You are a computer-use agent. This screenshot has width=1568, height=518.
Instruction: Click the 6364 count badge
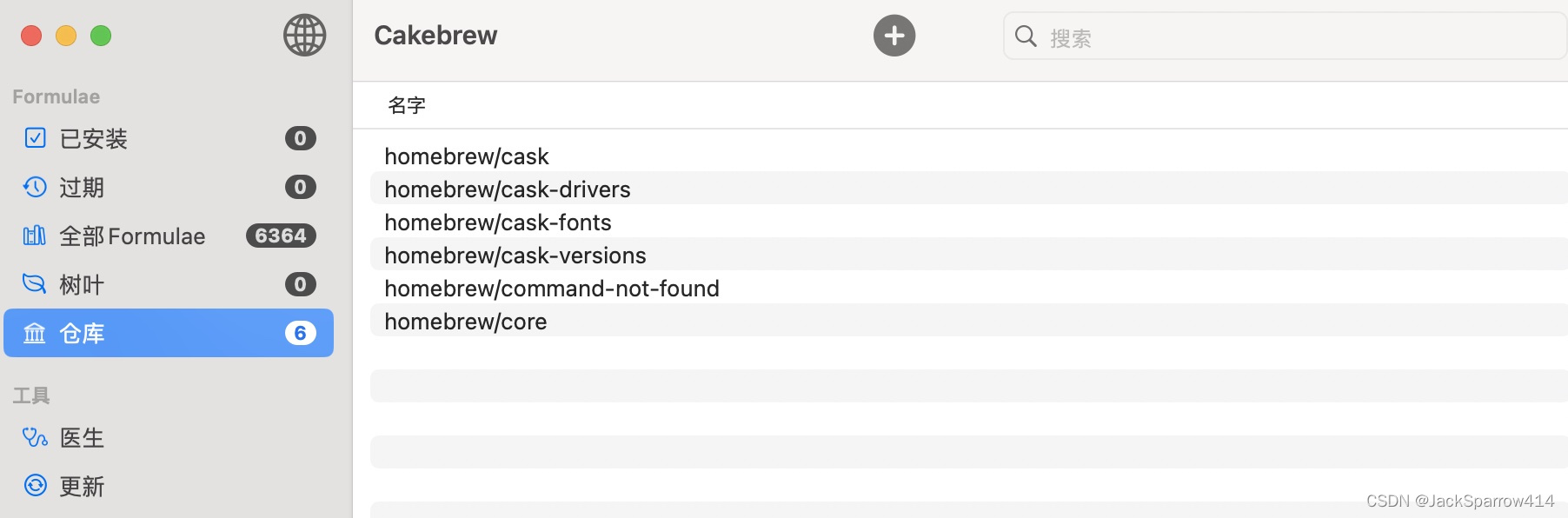[281, 236]
